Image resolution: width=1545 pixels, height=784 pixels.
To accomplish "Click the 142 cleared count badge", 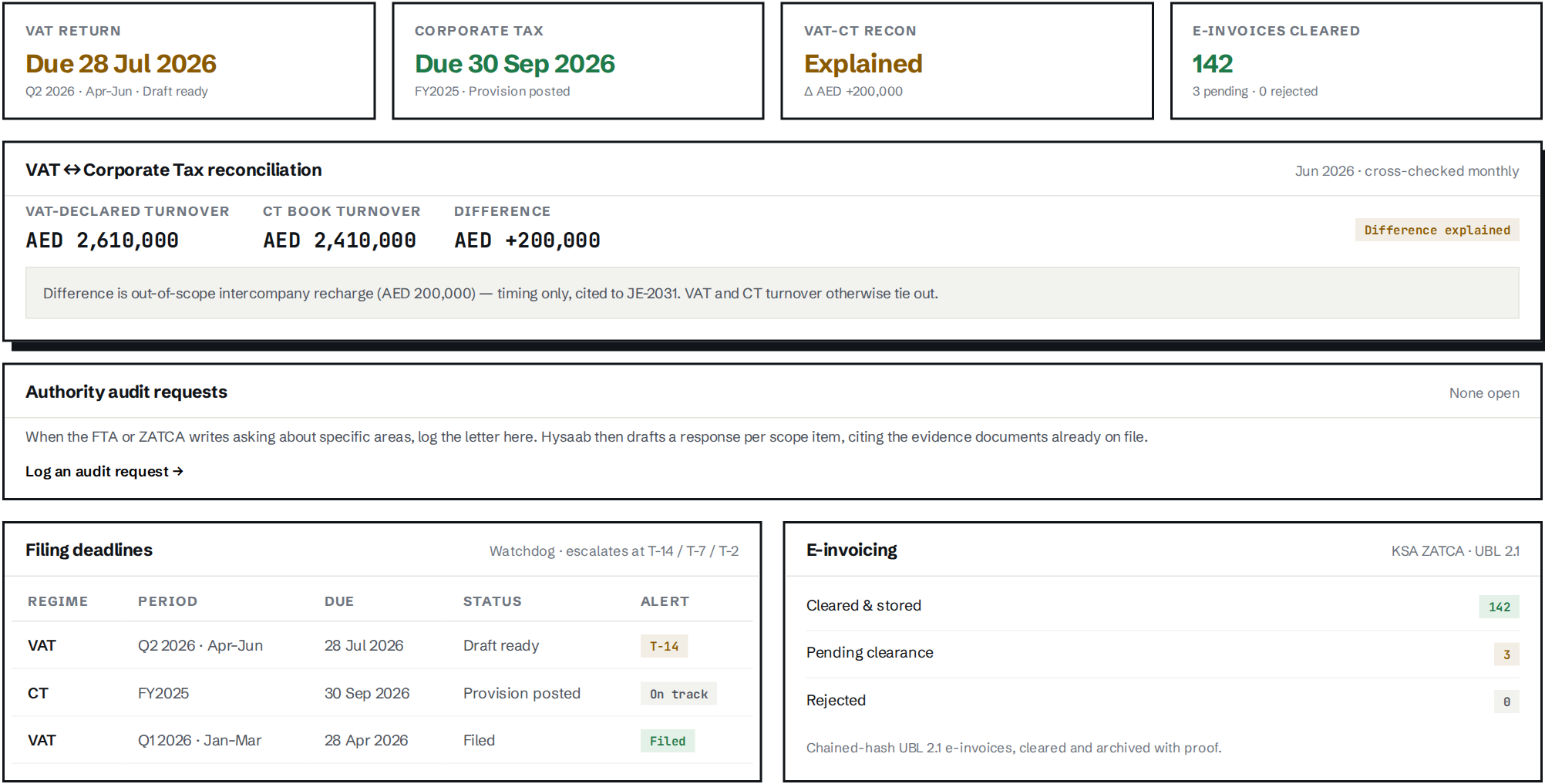I will pos(1499,607).
